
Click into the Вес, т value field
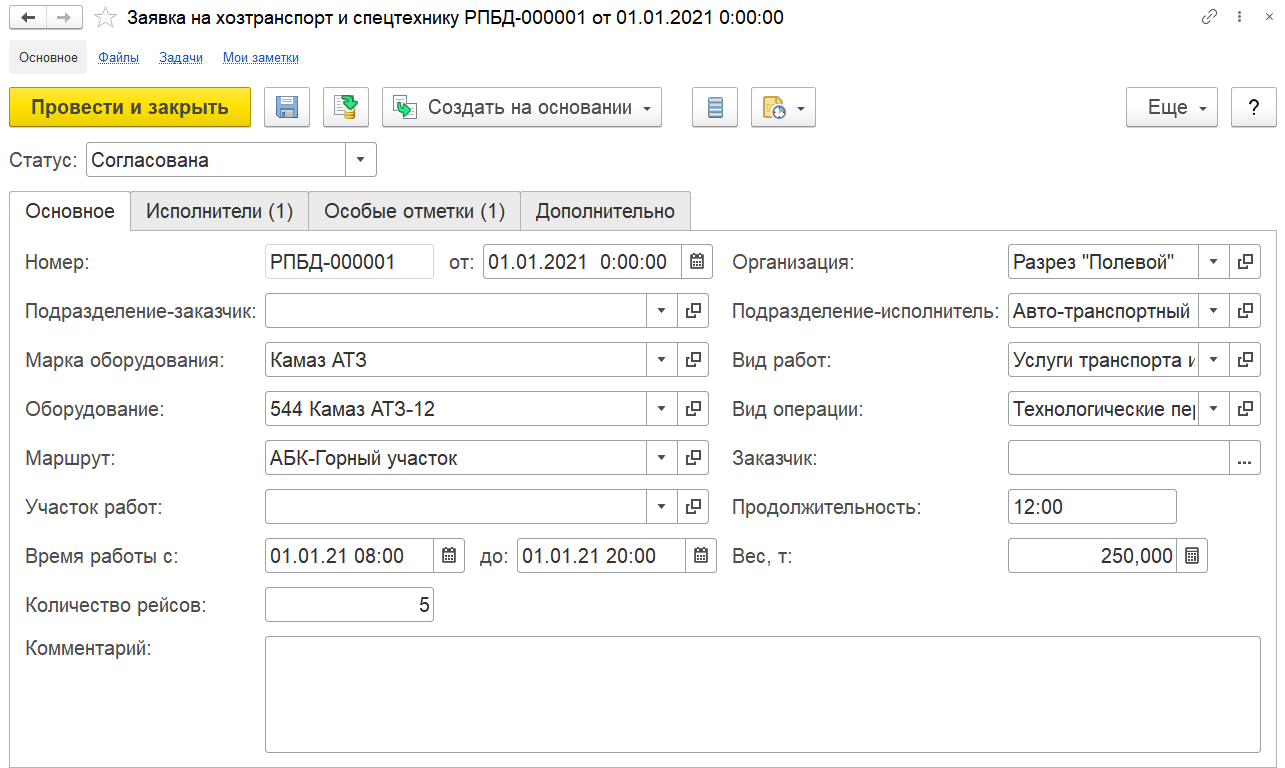[x=1092, y=556]
